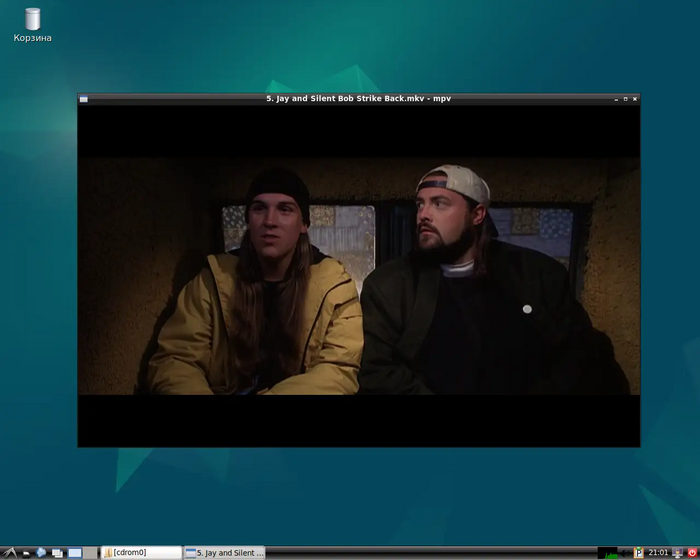Image resolution: width=700 pixels, height=560 pixels.
Task: Open the red logout power button
Action: pos(692,553)
